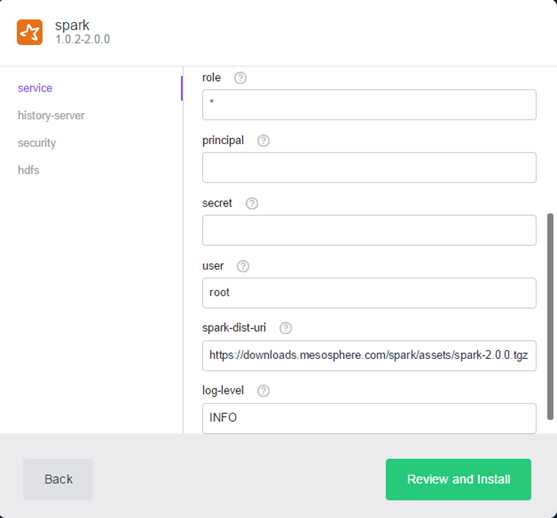
Task: Go to the hdfs configuration section
Action: (28, 170)
